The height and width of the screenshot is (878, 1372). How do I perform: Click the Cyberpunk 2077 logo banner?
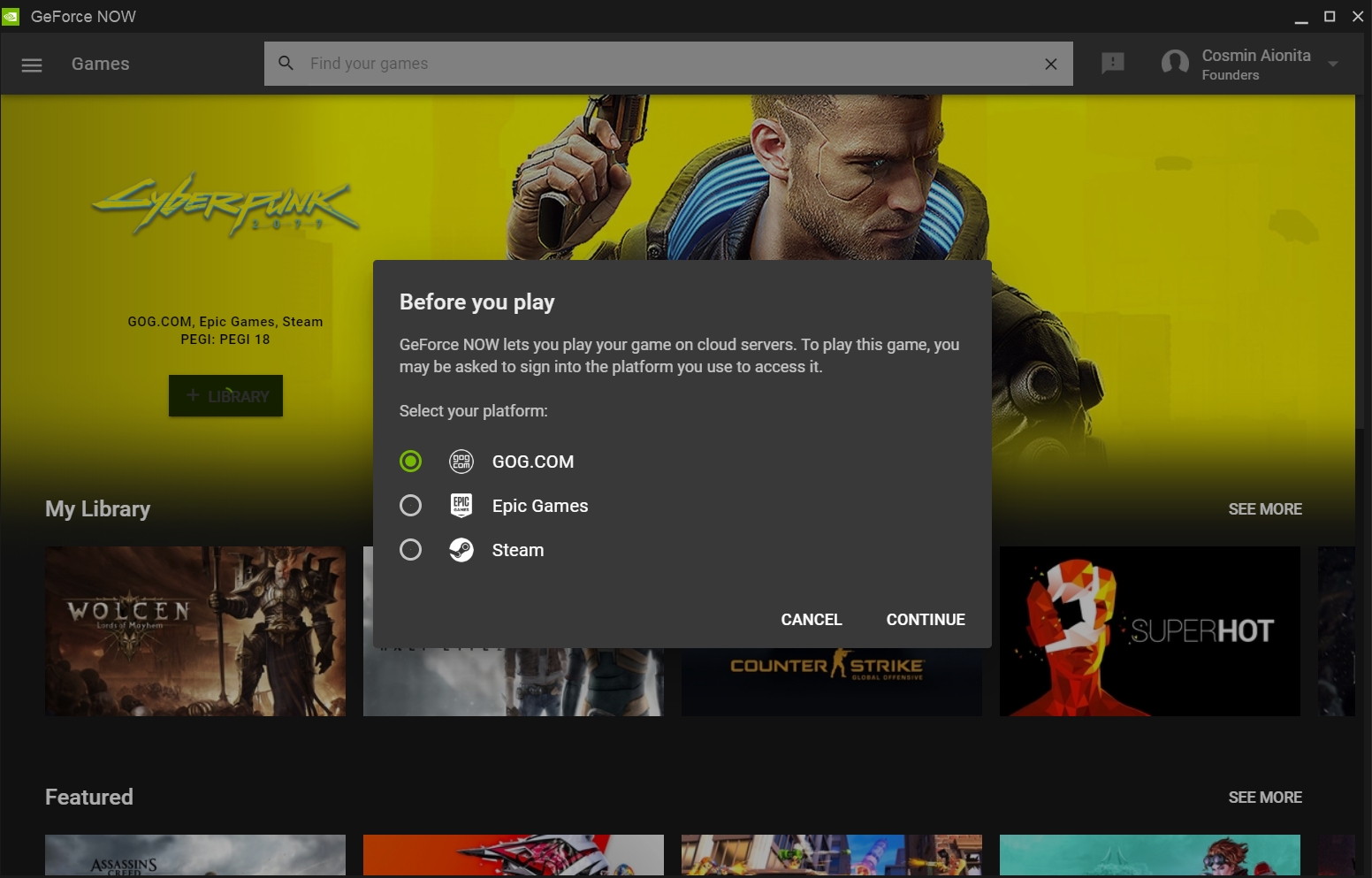point(226,203)
